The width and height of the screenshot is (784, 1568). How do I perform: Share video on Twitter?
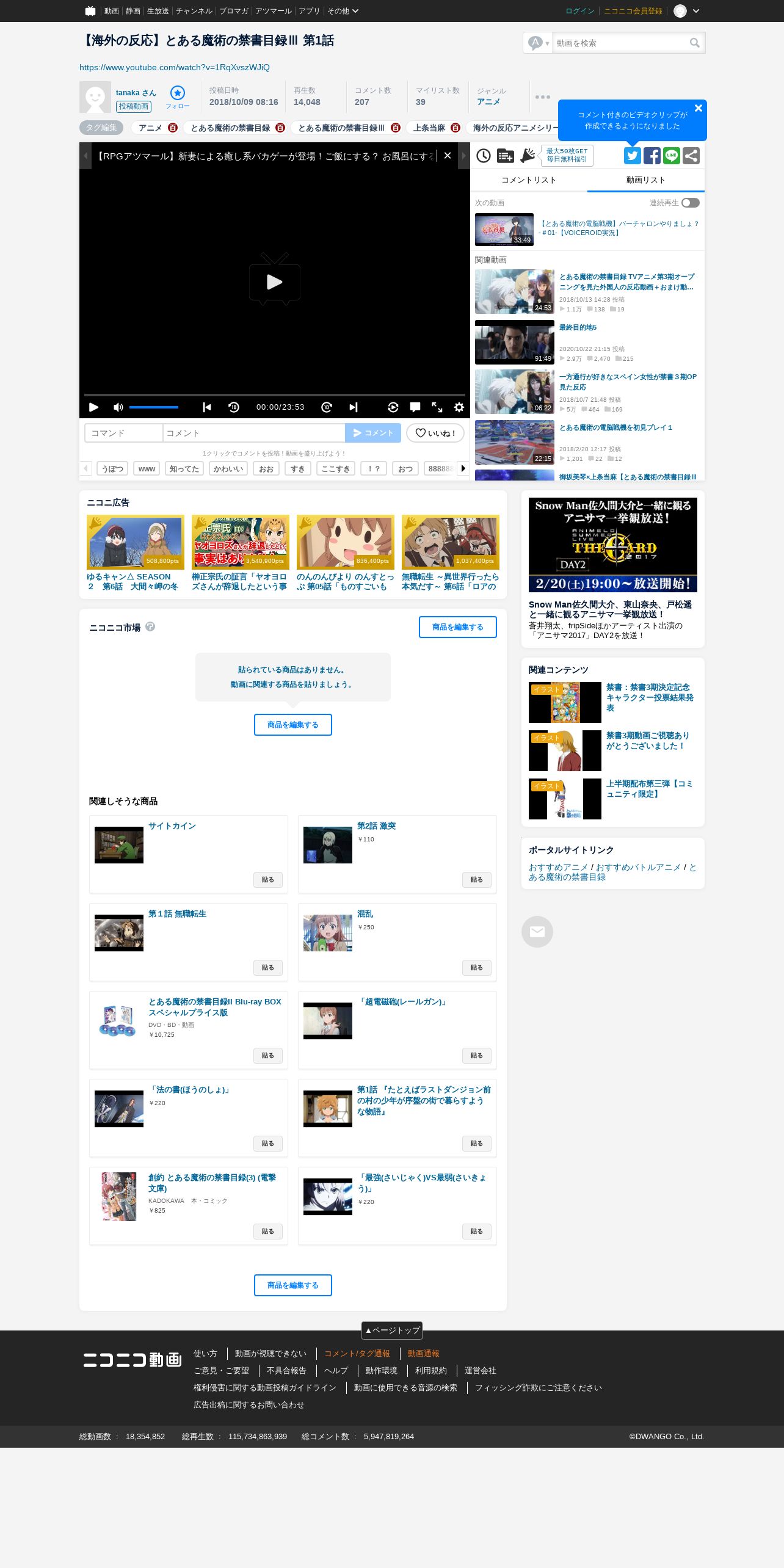point(632,156)
